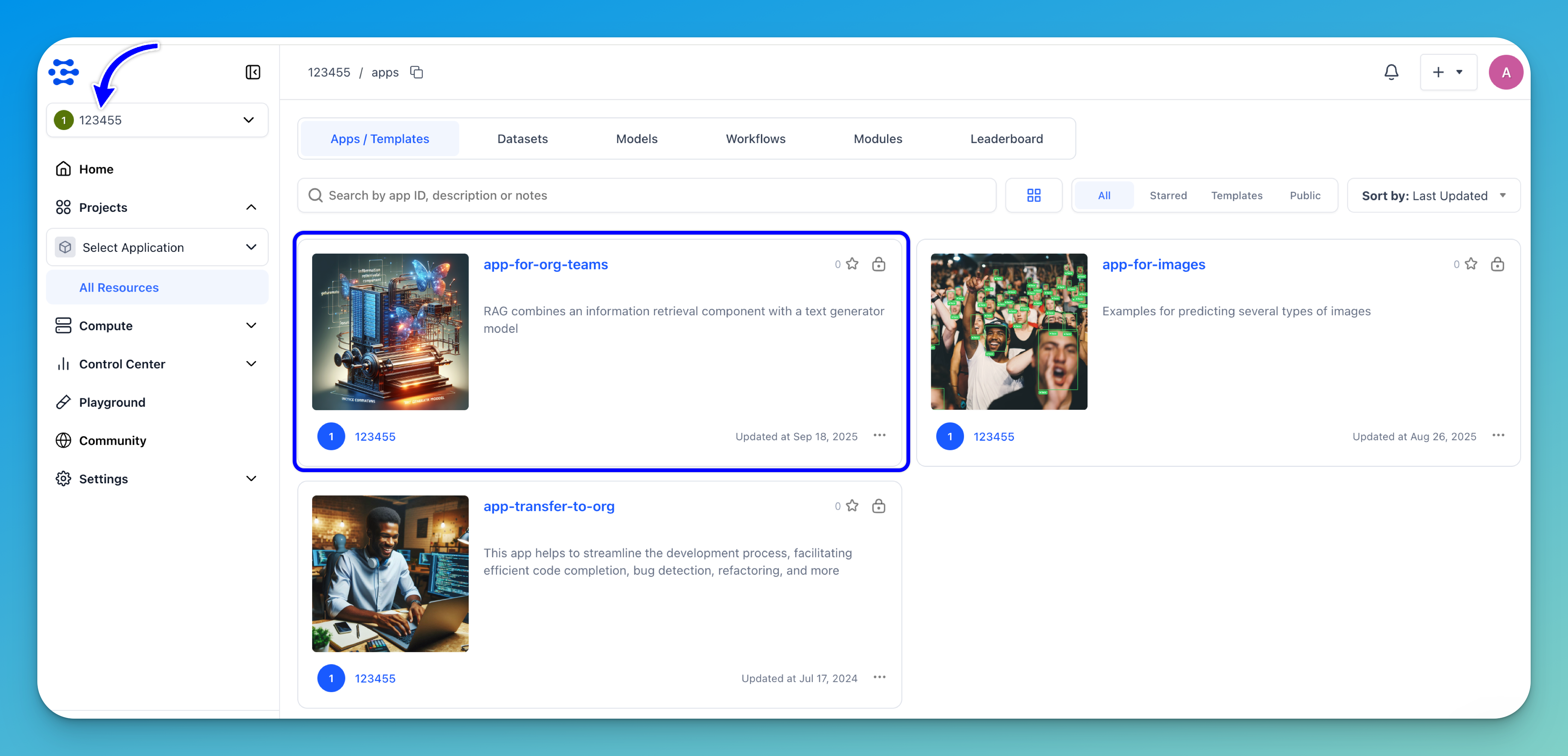Open app-transfer-to-org thumbnail image
The width and height of the screenshot is (1568, 756).
[x=390, y=573]
